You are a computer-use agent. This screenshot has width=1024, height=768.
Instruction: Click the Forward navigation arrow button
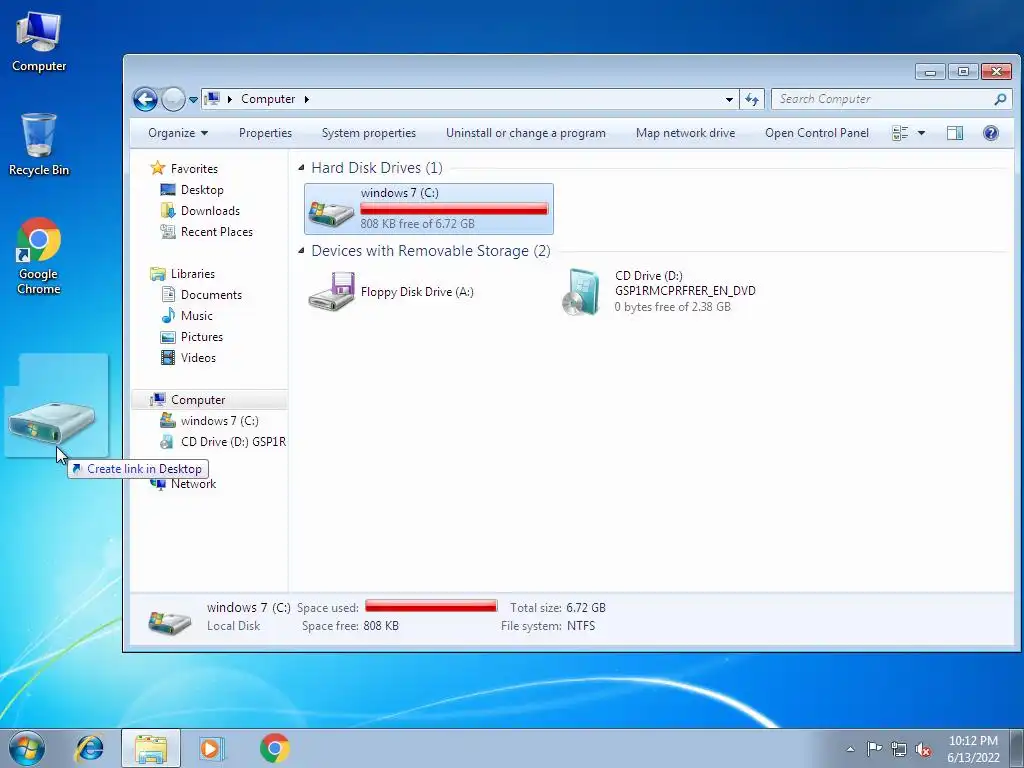[173, 99]
